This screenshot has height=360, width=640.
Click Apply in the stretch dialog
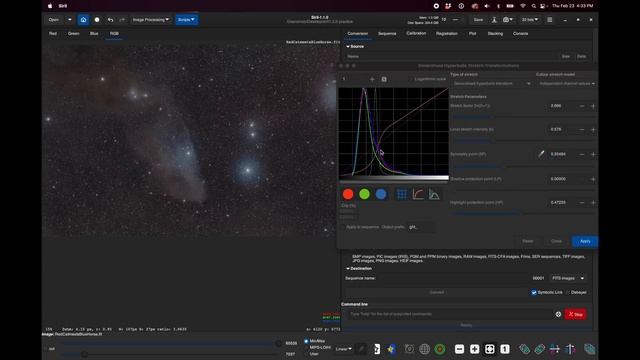click(x=585, y=241)
